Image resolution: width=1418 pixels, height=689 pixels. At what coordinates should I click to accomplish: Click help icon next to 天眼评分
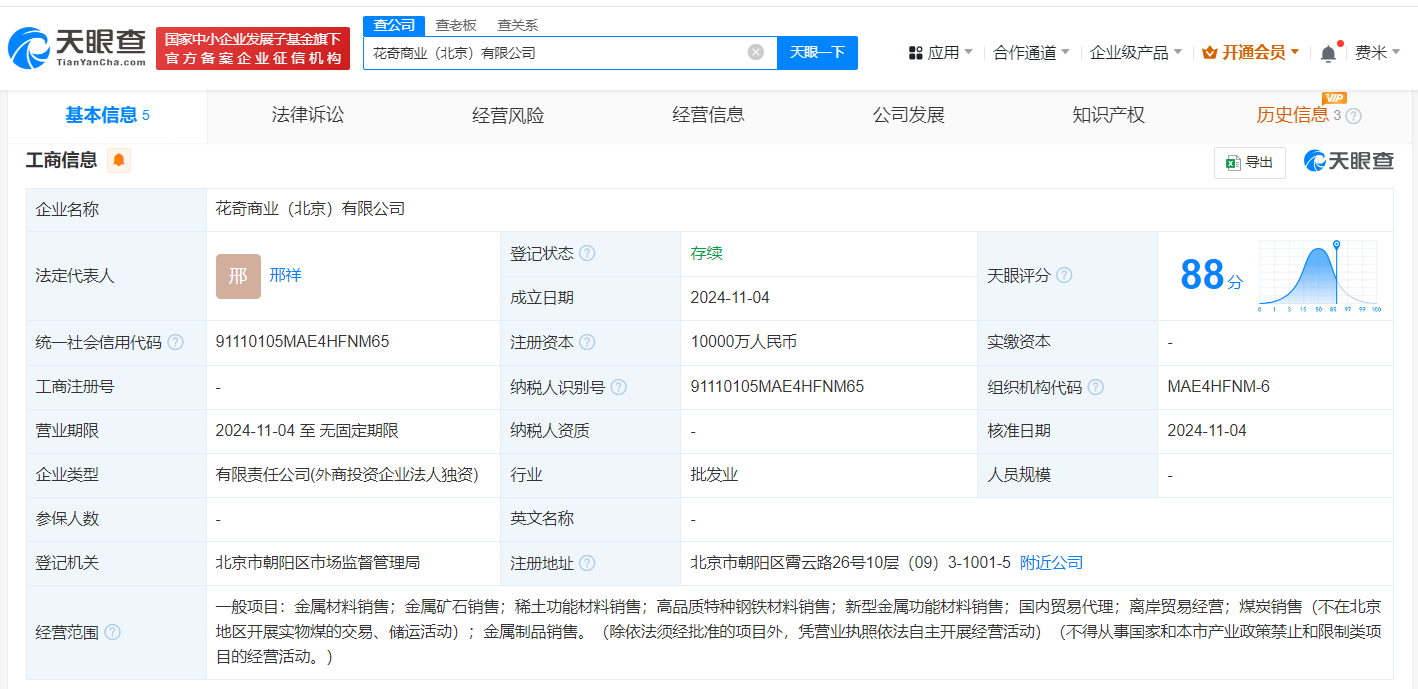1064,275
